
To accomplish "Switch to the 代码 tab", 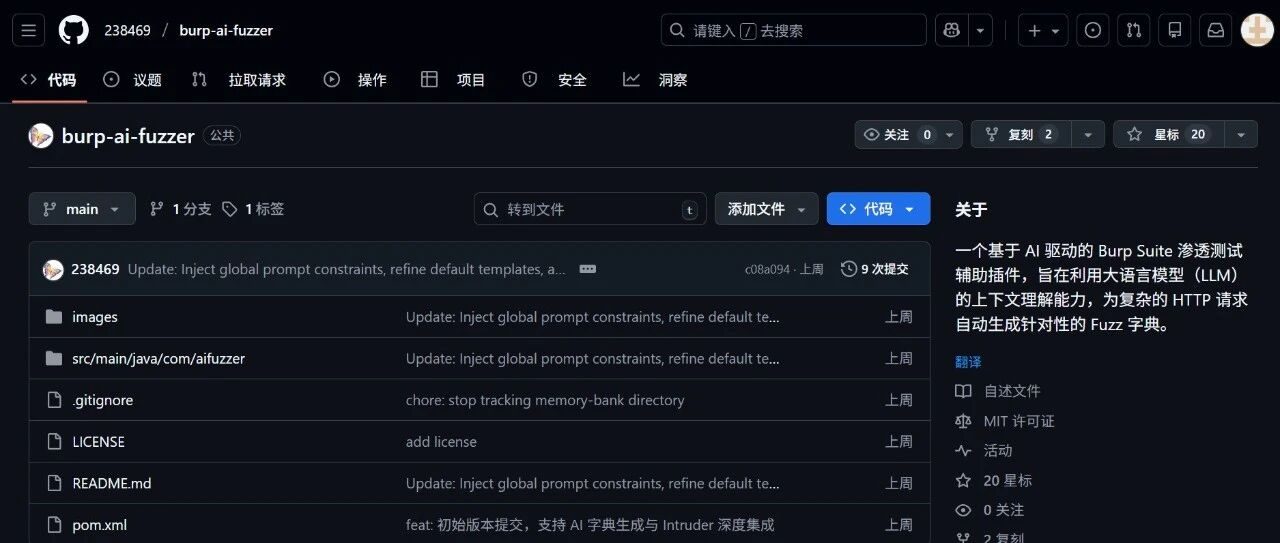I will pyautogui.click(x=49, y=79).
